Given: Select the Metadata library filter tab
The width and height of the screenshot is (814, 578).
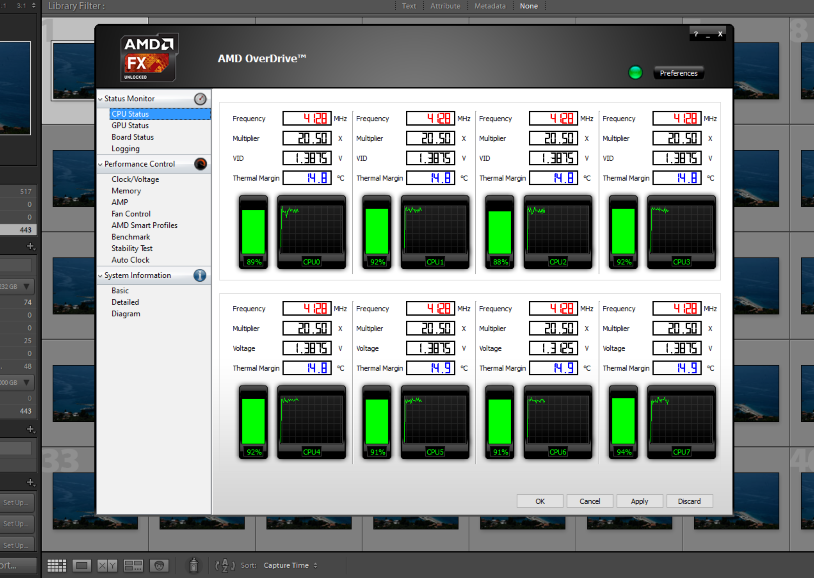Looking at the screenshot, I should pyautogui.click(x=489, y=6).
